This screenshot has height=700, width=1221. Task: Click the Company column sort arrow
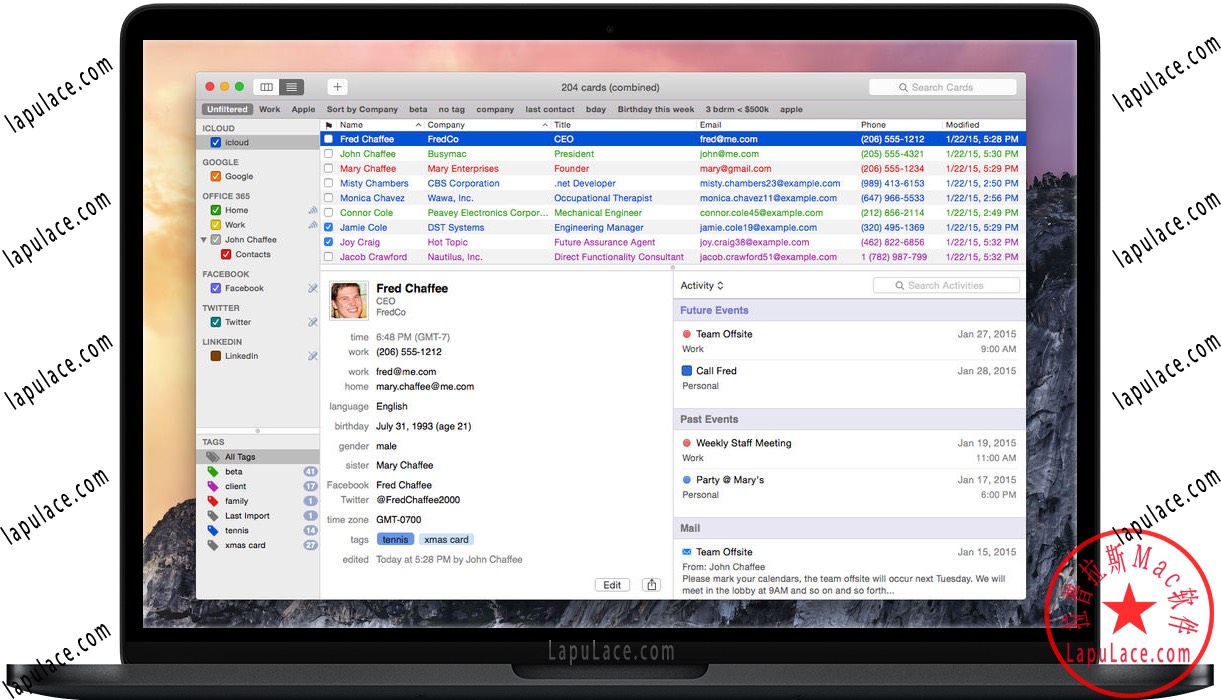pos(545,125)
